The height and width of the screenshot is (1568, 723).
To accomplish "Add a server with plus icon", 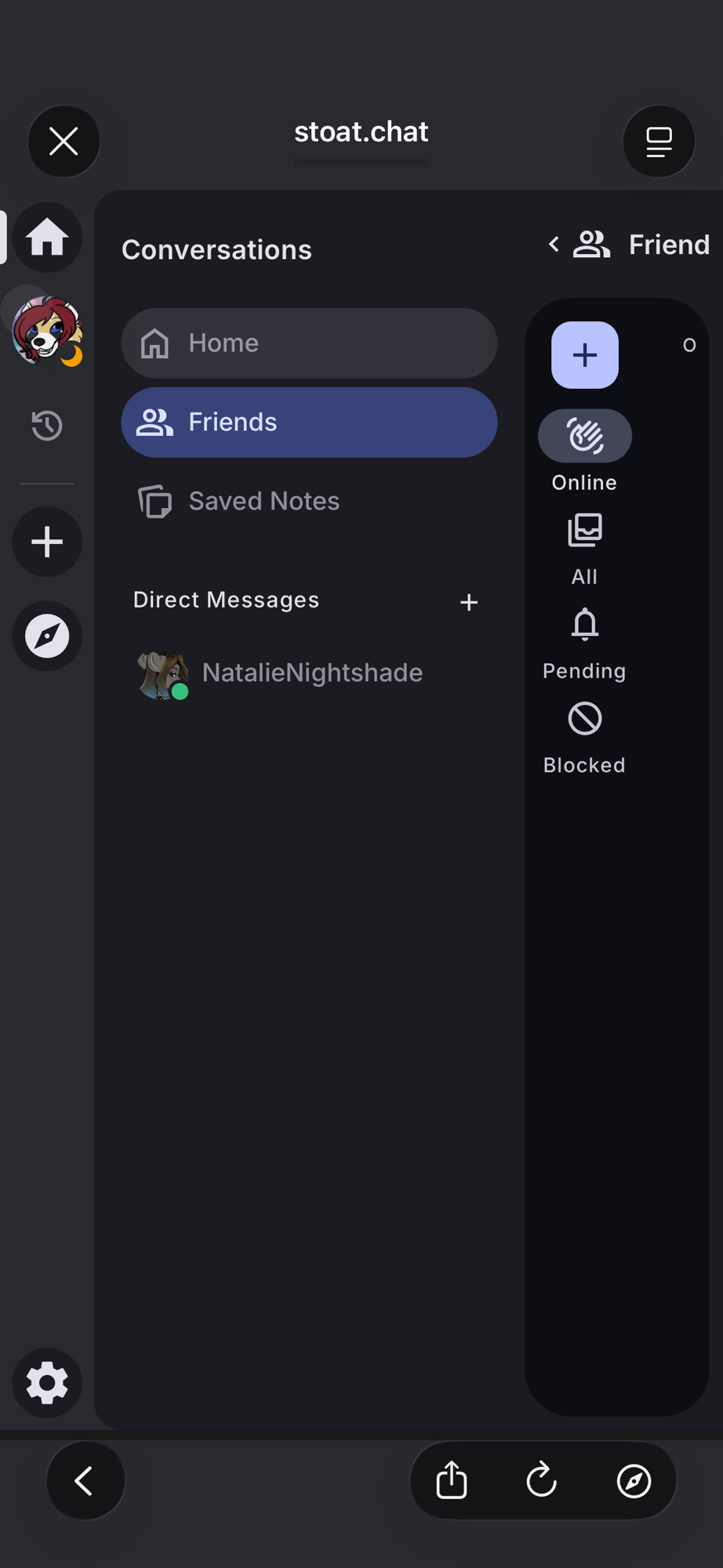I will point(47,542).
